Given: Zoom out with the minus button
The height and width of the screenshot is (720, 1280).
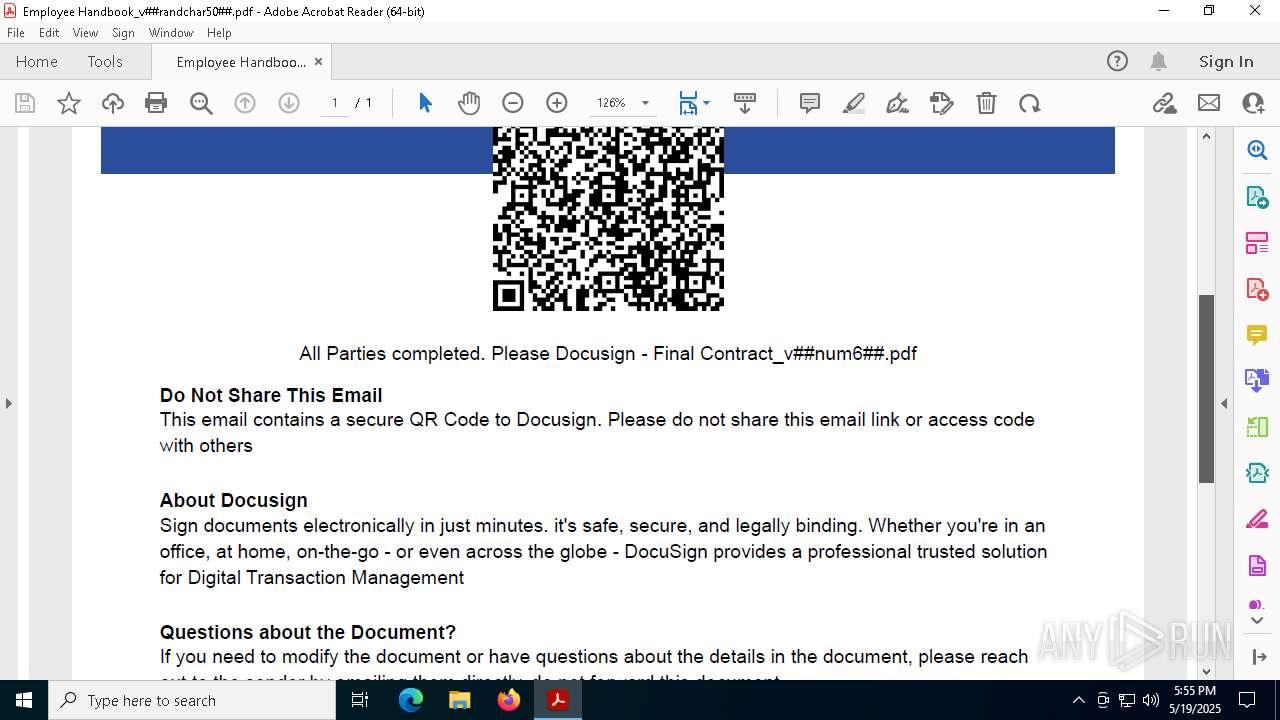Looking at the screenshot, I should [513, 103].
